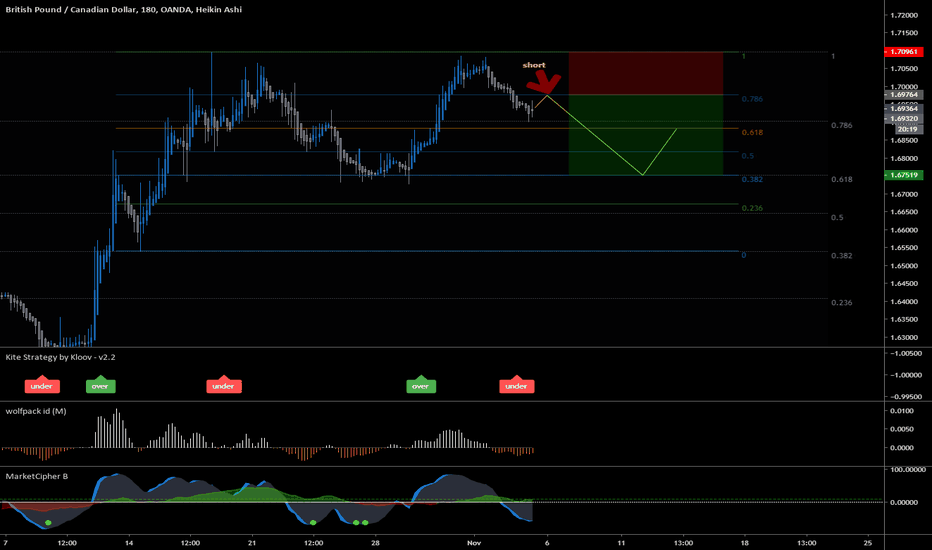Select the green 0.236 Fibonacci level label
This screenshot has height=550, width=932.
click(752, 208)
